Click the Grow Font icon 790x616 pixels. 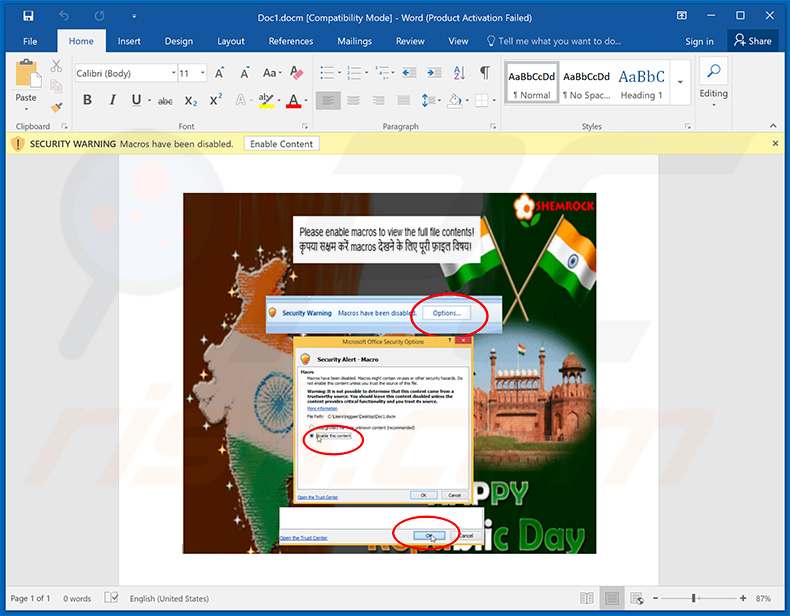pos(219,74)
